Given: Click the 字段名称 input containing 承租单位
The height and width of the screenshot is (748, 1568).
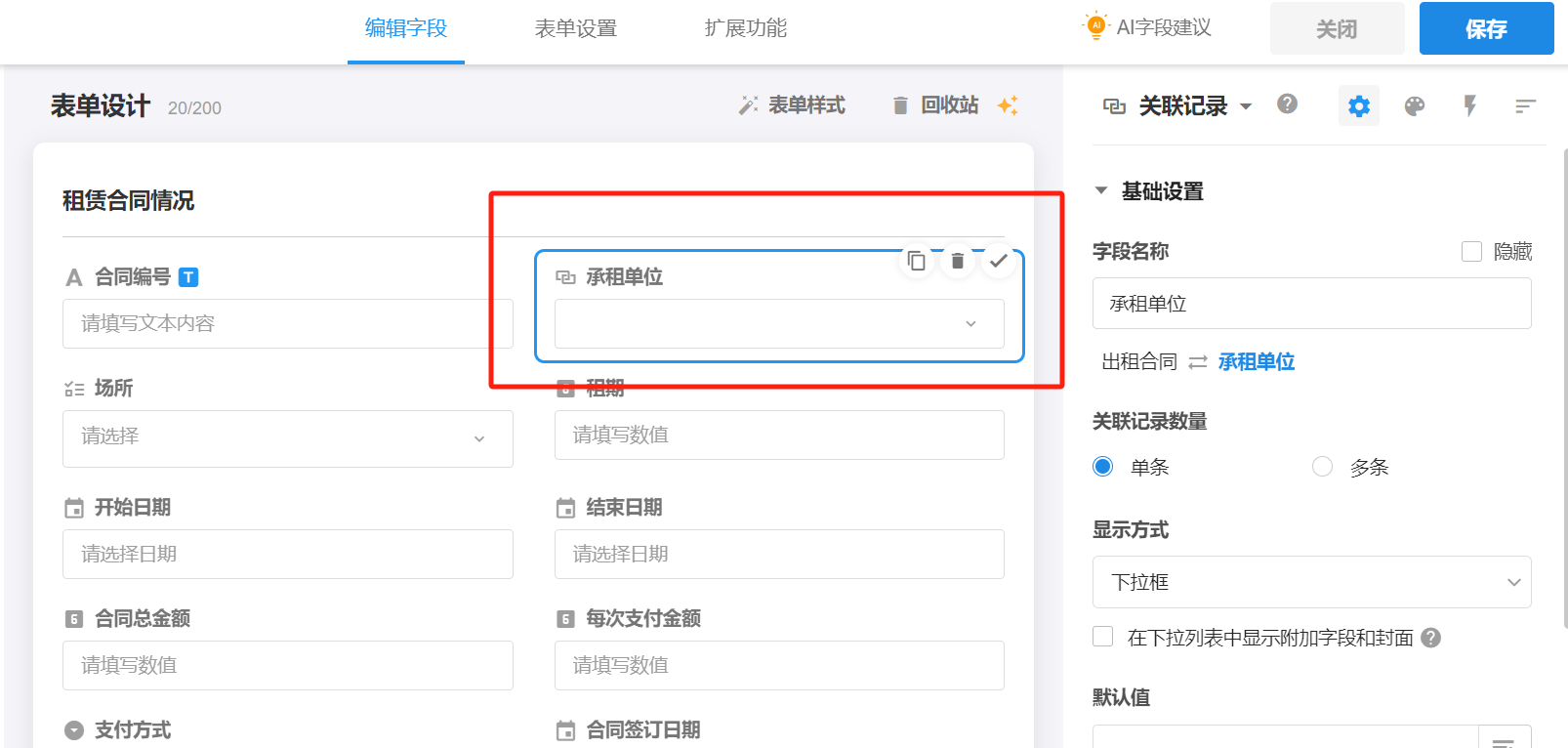Looking at the screenshot, I should click(1311, 304).
